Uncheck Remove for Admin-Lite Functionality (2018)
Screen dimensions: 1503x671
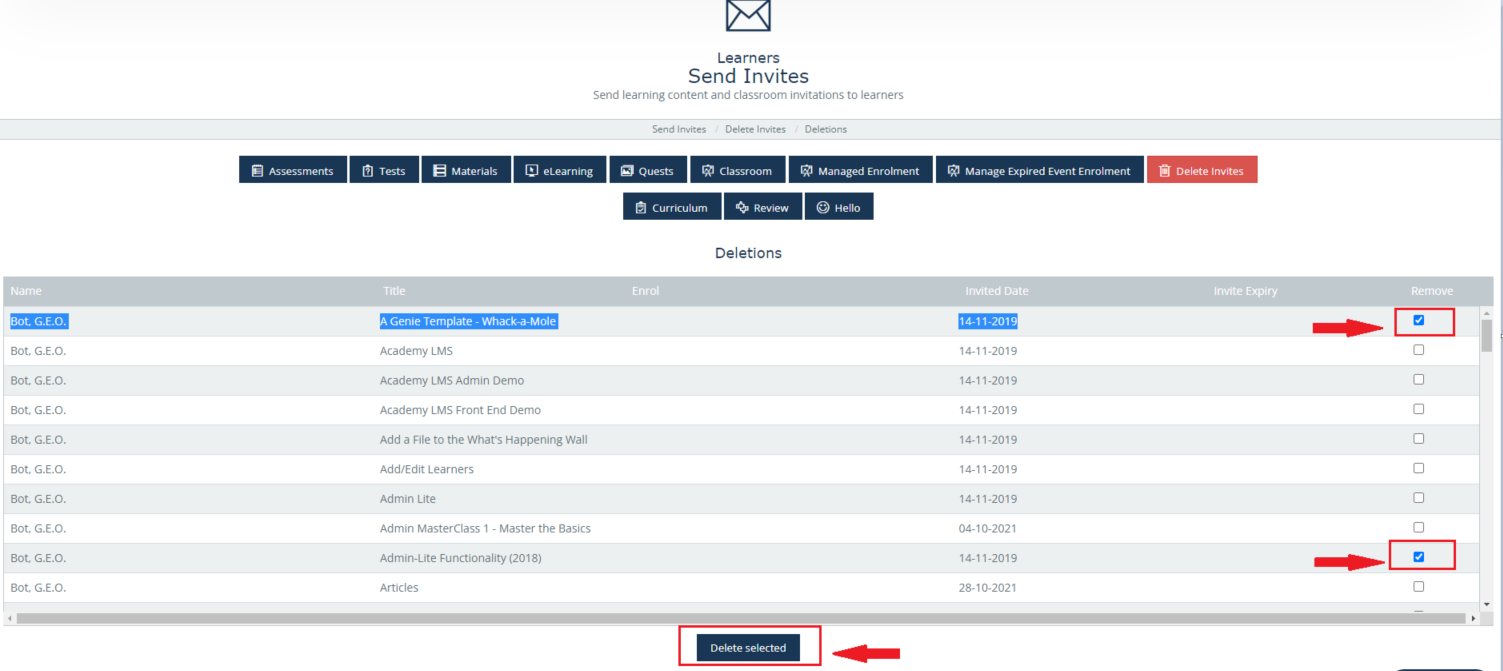point(1418,557)
